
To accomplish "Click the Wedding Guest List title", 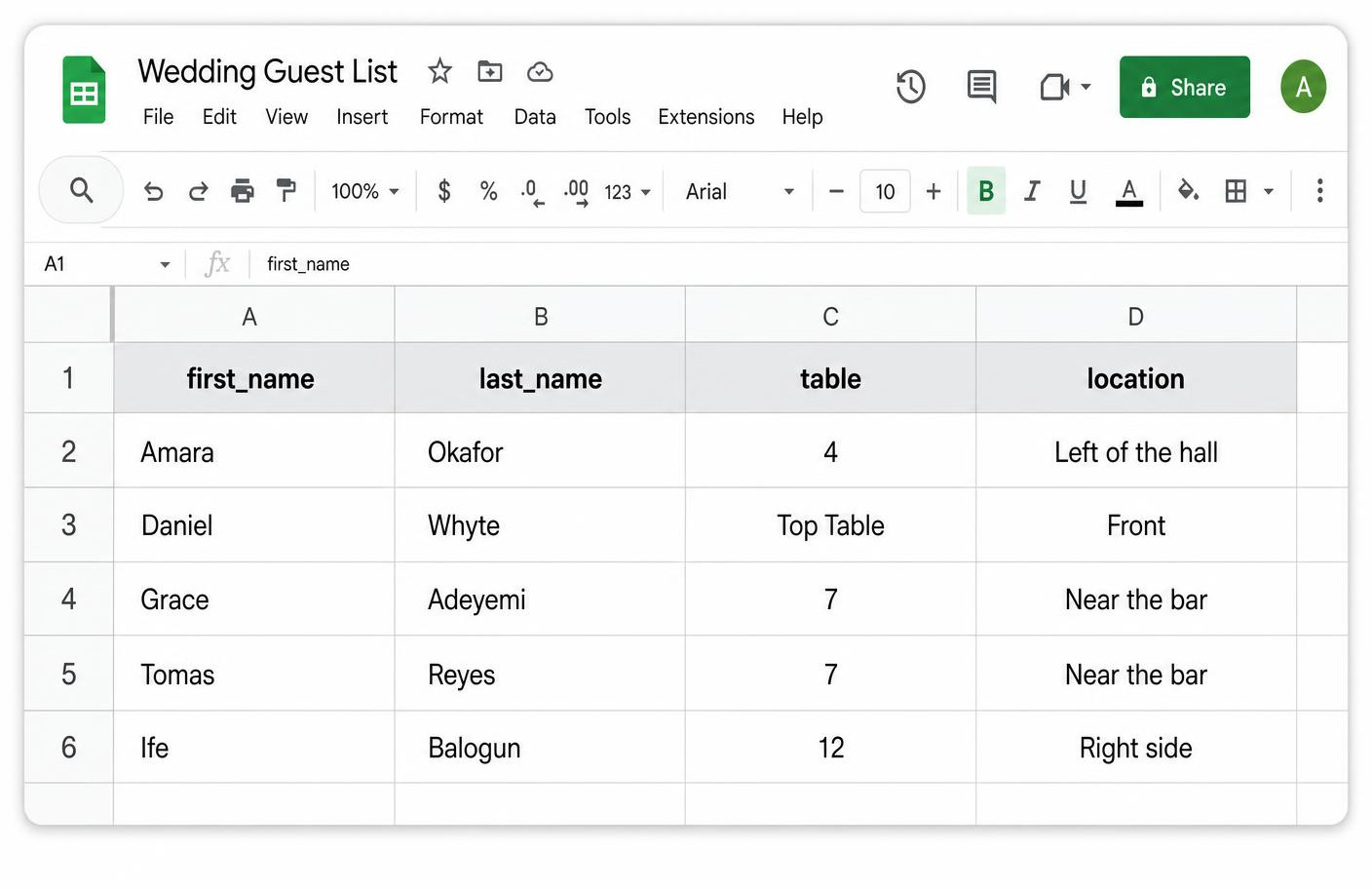I will pyautogui.click(x=267, y=71).
